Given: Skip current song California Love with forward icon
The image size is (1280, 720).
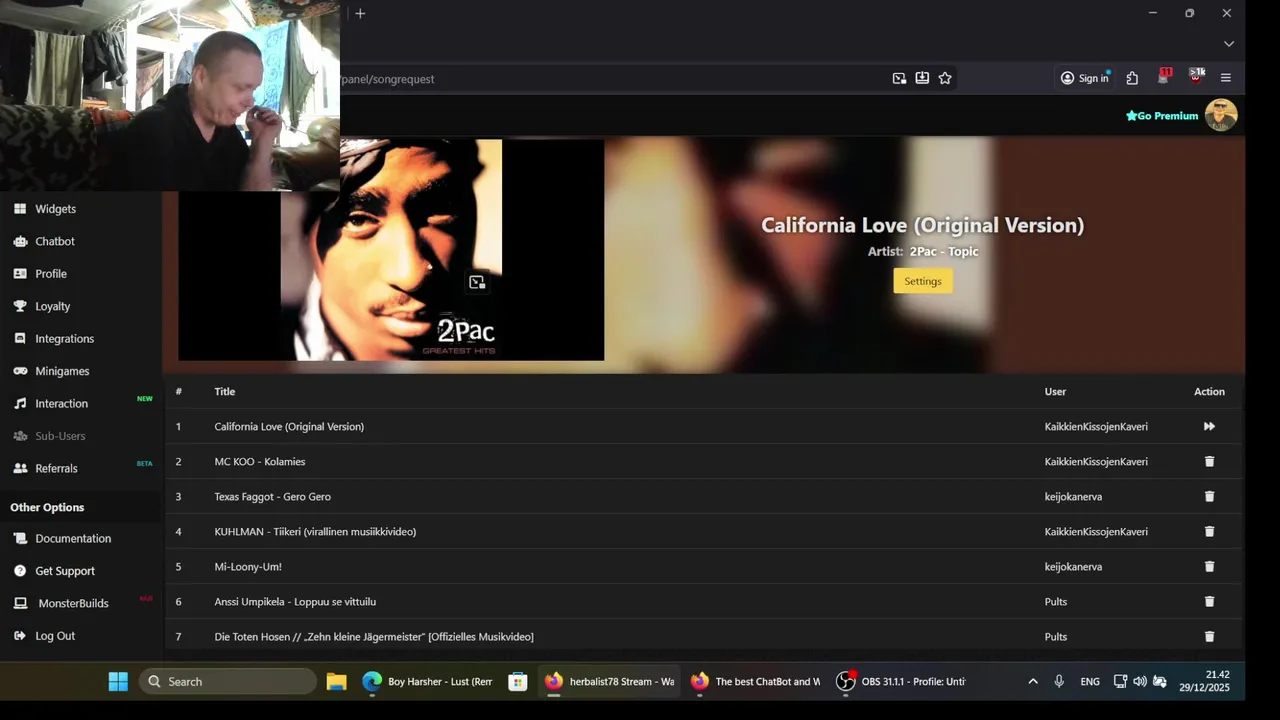Looking at the screenshot, I should click(1209, 426).
